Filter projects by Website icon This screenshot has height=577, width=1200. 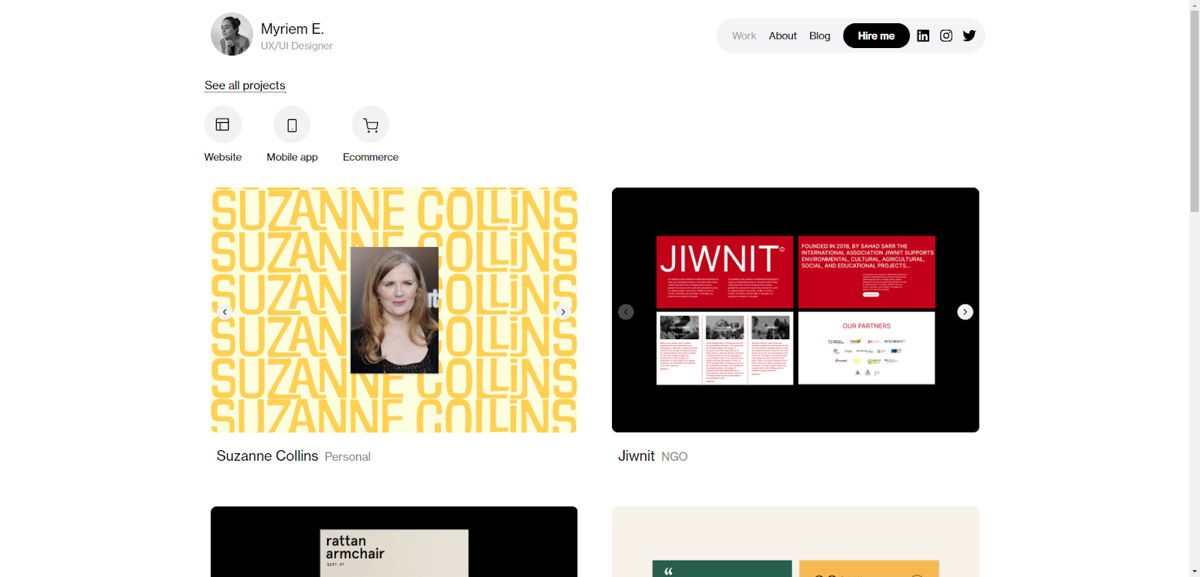223,125
